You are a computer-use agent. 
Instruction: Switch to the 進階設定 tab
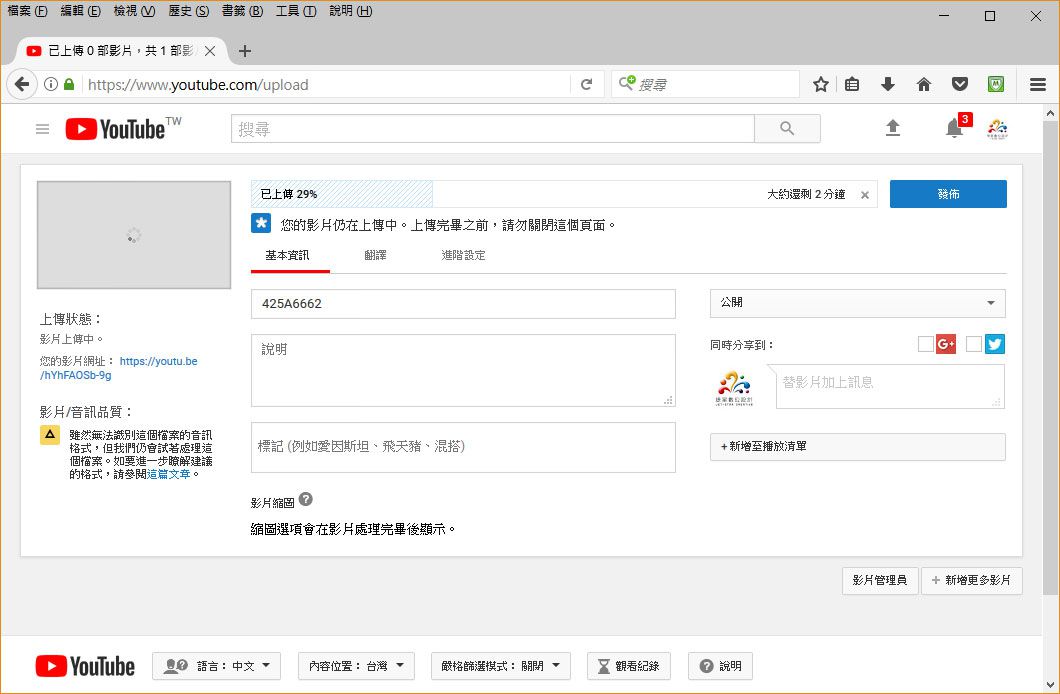(x=463, y=255)
